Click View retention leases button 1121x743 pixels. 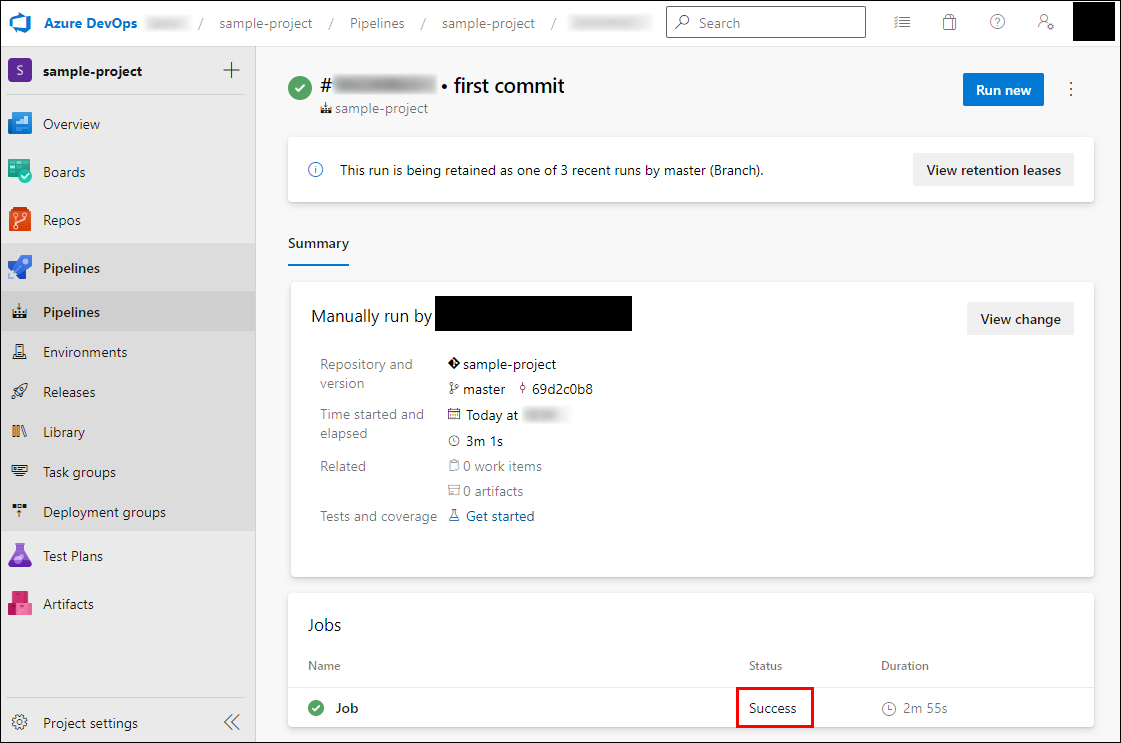click(x=993, y=169)
